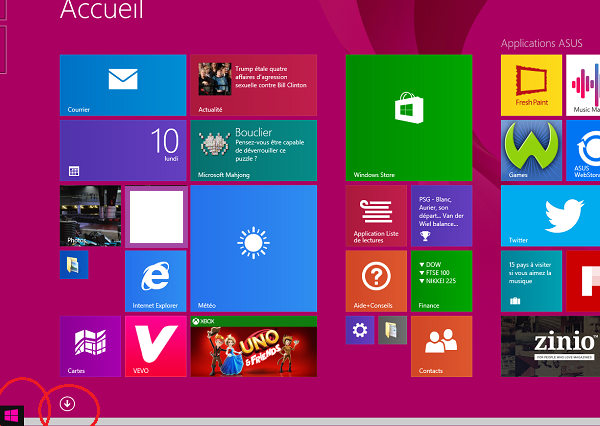Open the sports tile about PSG - Blanc
Image resolution: width=600 pixels, height=426 pixels.
click(x=441, y=216)
